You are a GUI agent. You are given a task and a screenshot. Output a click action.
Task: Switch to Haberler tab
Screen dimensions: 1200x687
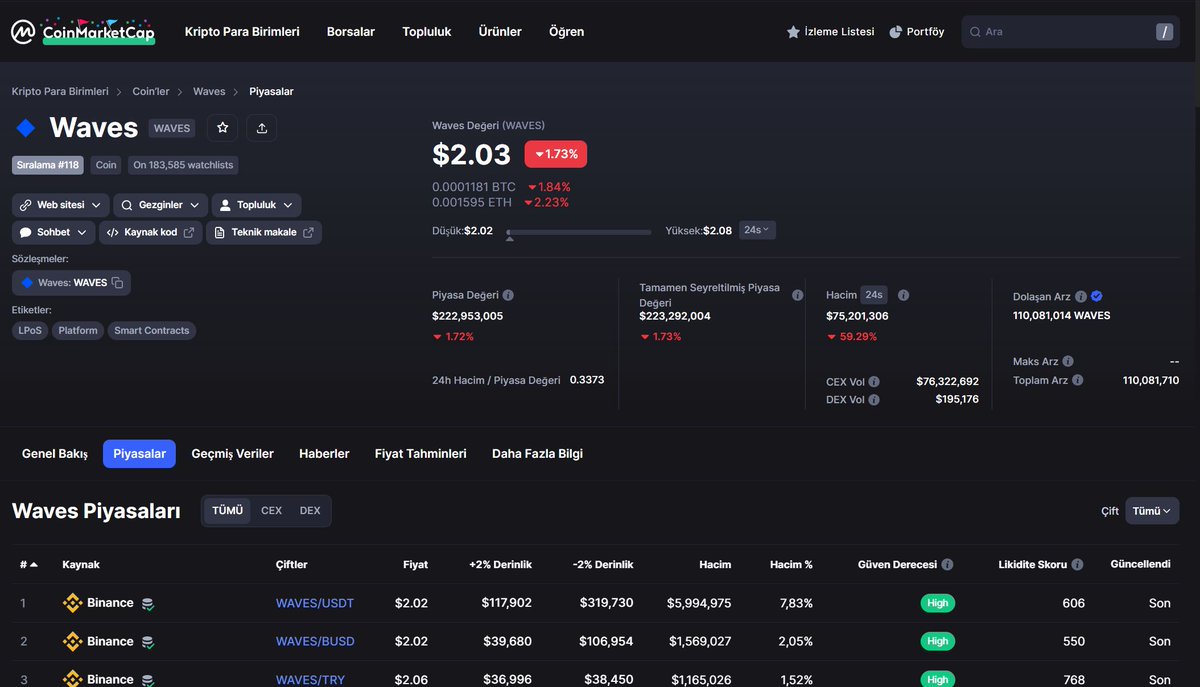point(324,454)
